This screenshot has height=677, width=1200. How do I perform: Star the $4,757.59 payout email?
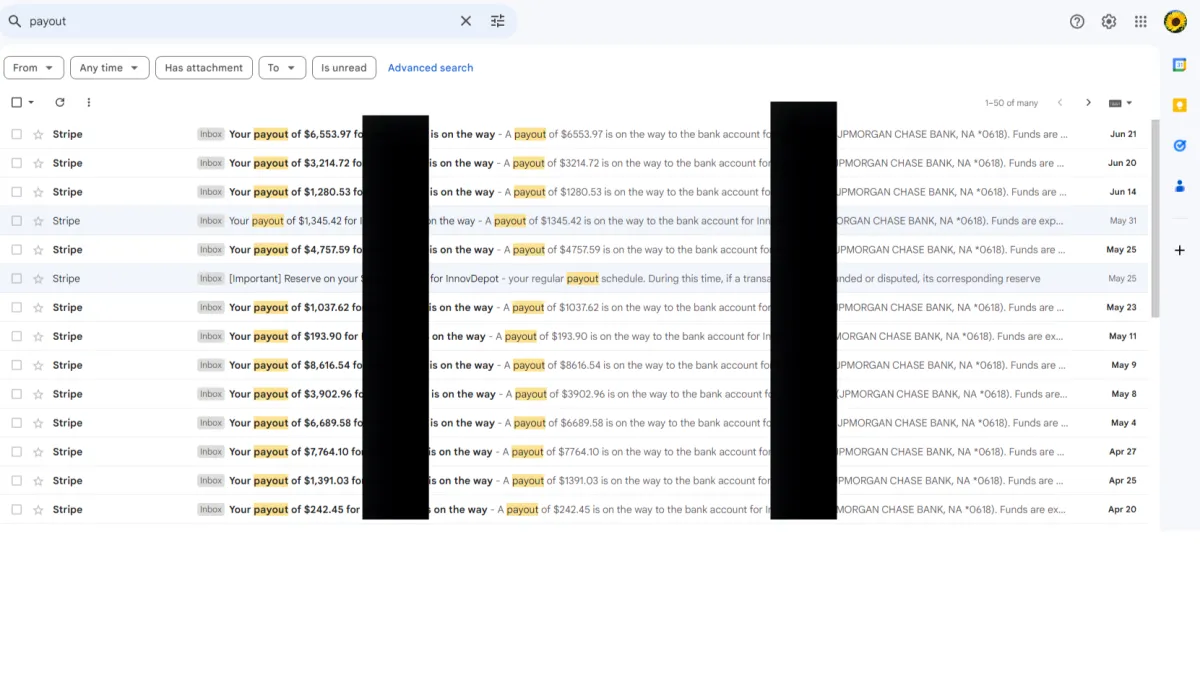click(x=38, y=250)
